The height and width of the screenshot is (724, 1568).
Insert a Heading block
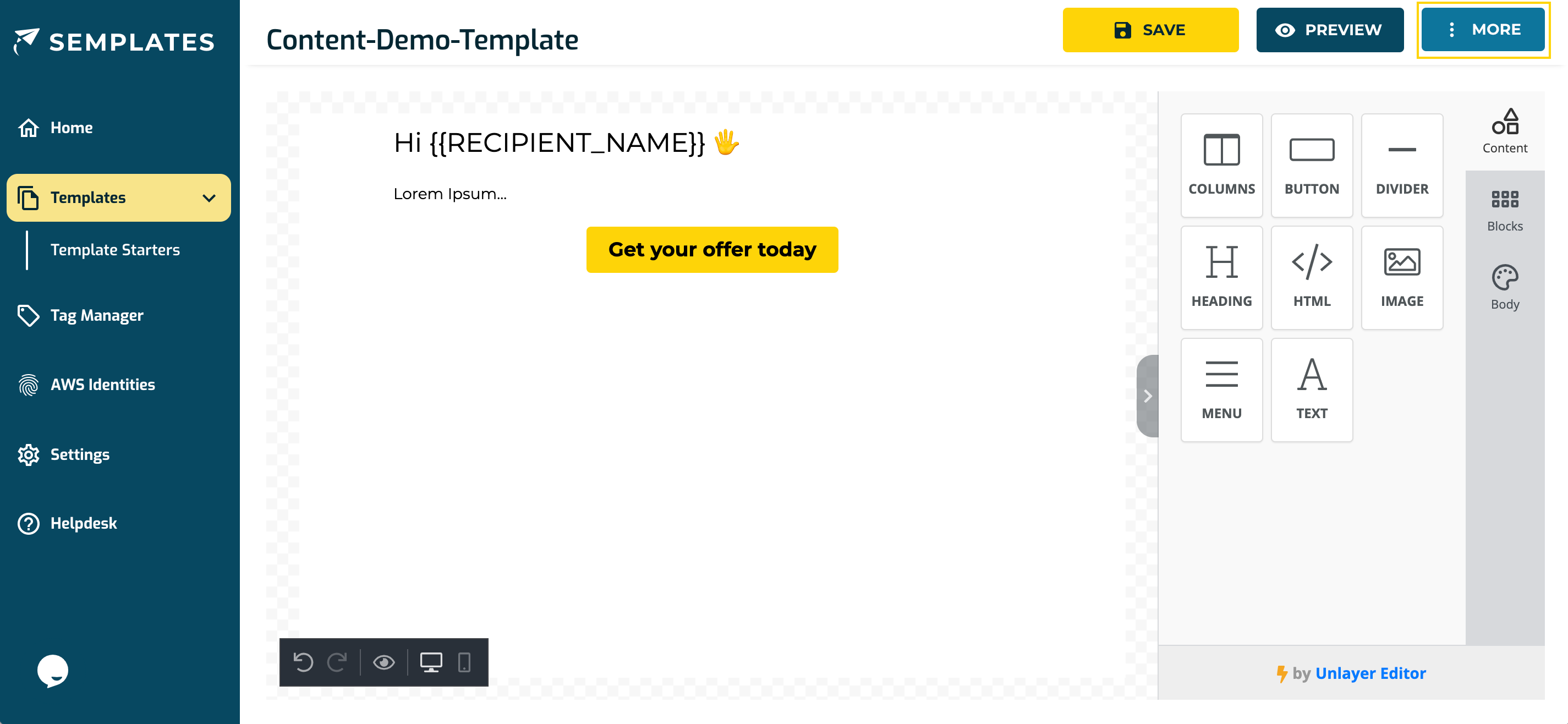tap(1221, 277)
